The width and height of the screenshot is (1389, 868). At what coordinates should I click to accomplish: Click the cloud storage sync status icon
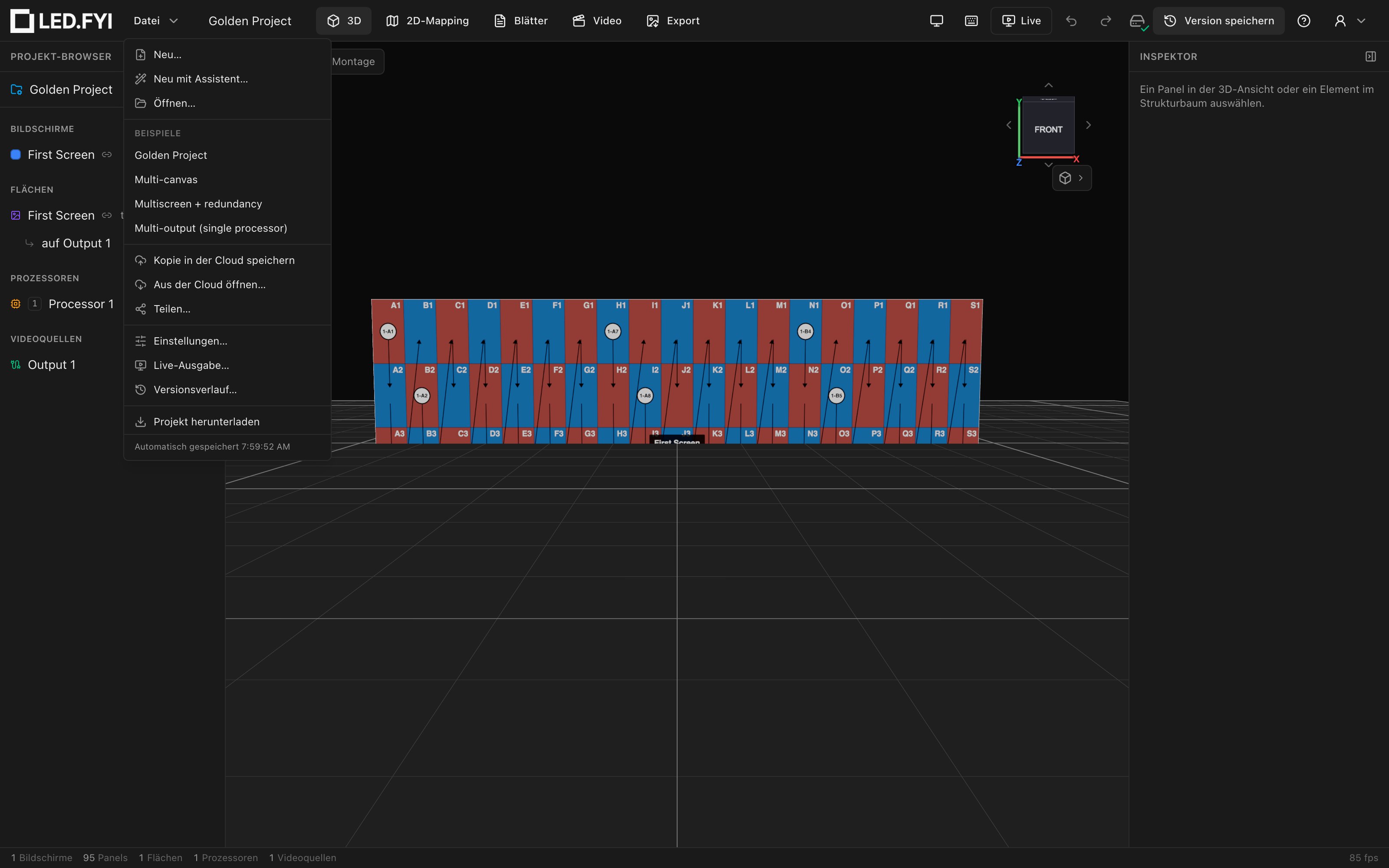pos(1138,21)
